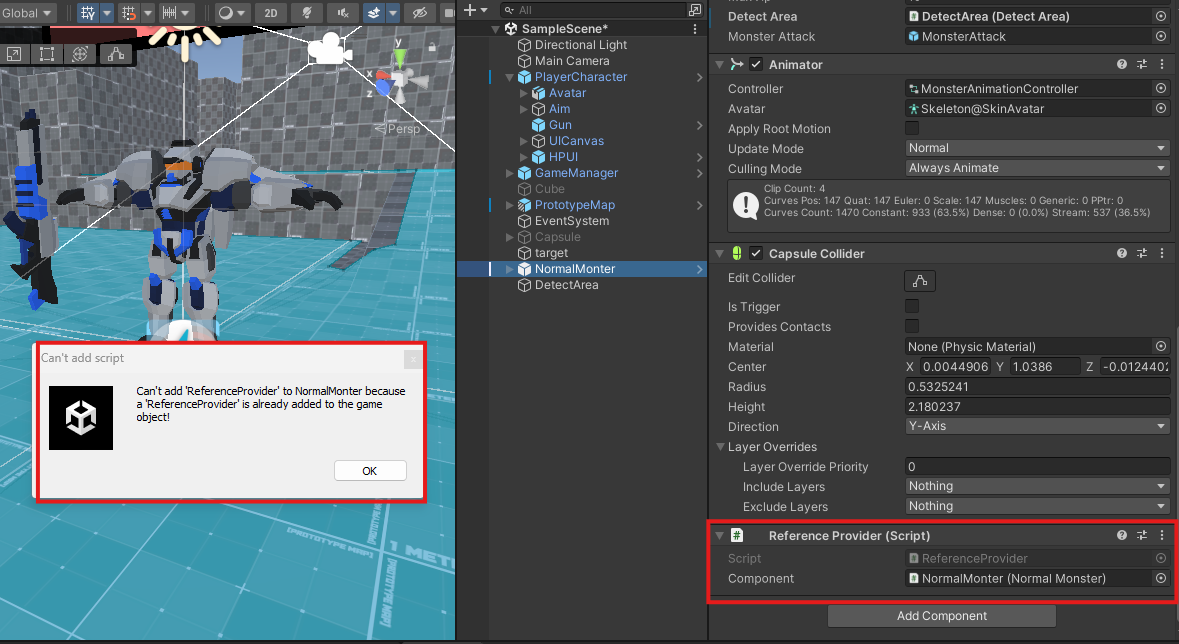Click the Hierarchy plus create button
The height and width of the screenshot is (644, 1179).
point(475,10)
